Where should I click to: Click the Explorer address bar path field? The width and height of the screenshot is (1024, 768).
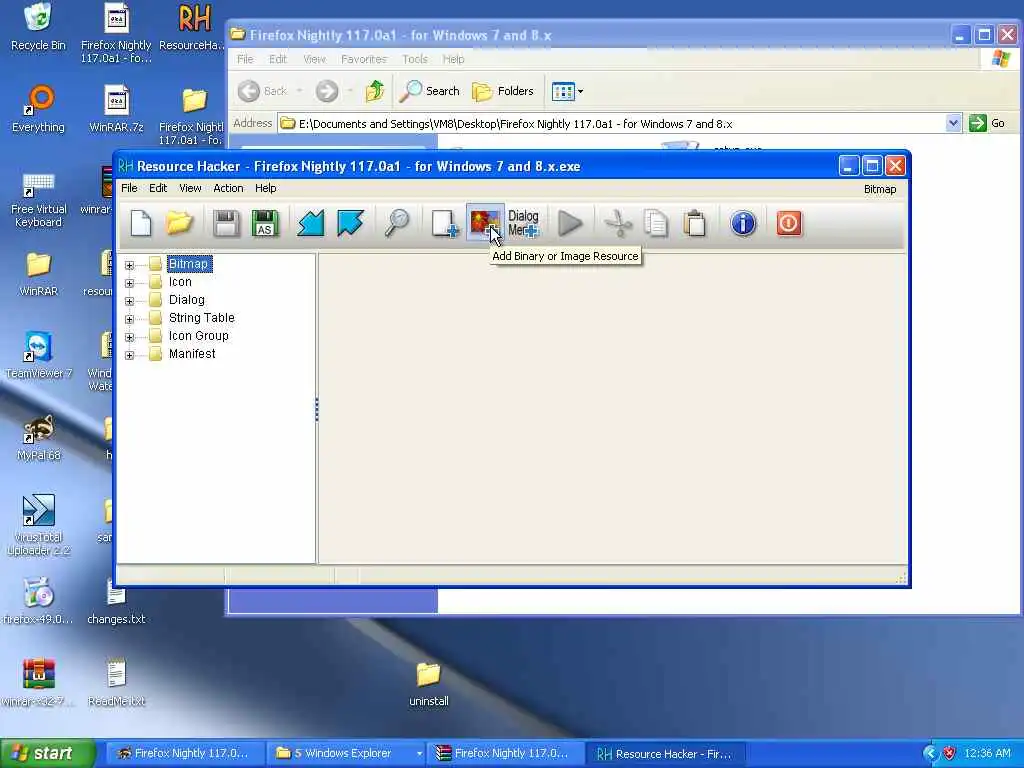click(x=611, y=123)
